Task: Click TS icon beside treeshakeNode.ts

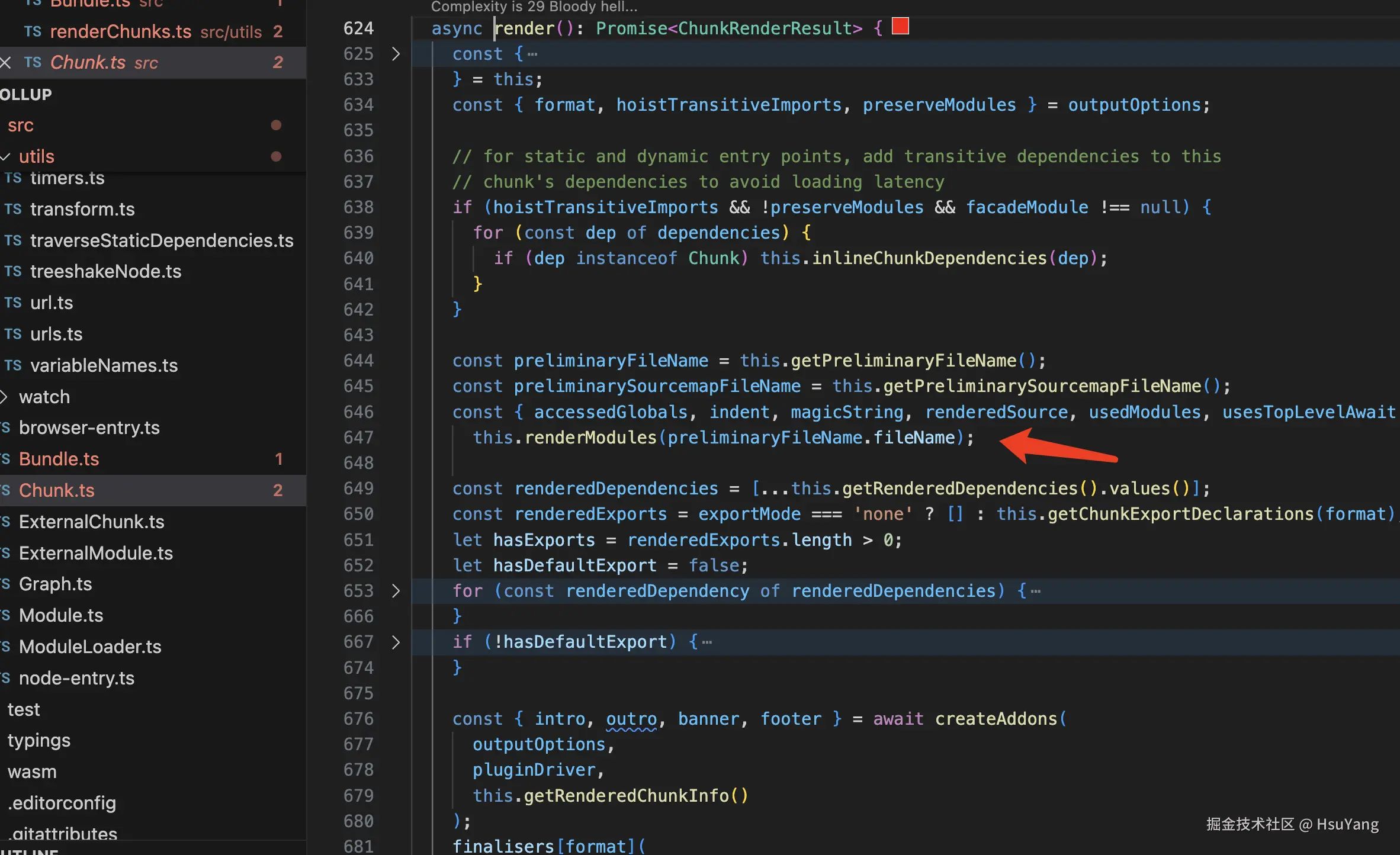Action: point(13,271)
